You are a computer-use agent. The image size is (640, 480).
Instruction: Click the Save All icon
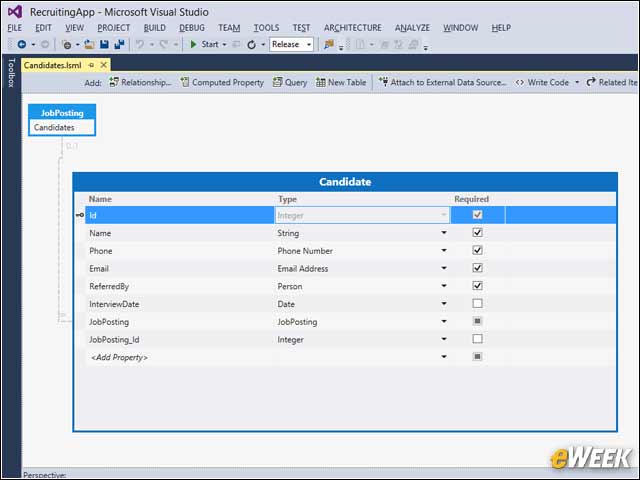(x=119, y=44)
